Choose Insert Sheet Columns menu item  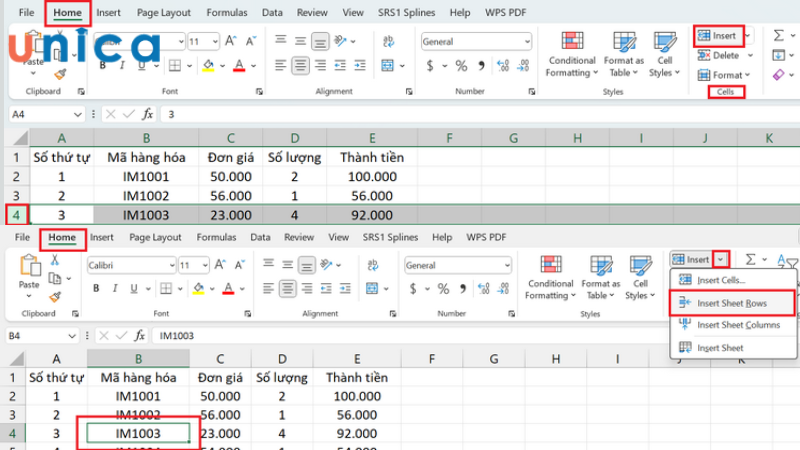point(732,325)
